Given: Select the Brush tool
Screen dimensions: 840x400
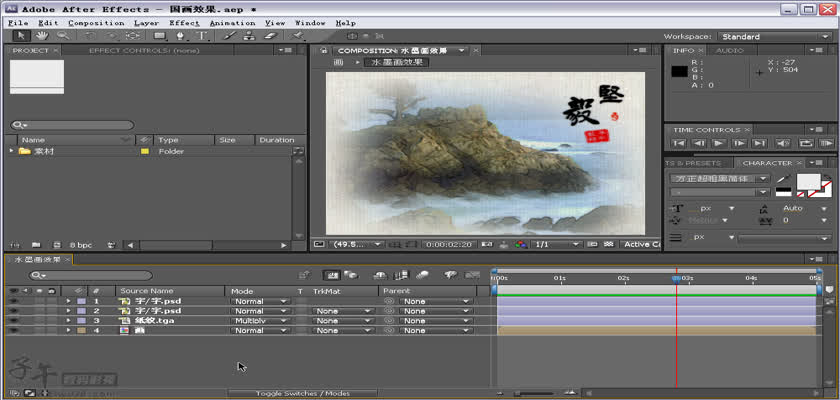Looking at the screenshot, I should click(229, 36).
